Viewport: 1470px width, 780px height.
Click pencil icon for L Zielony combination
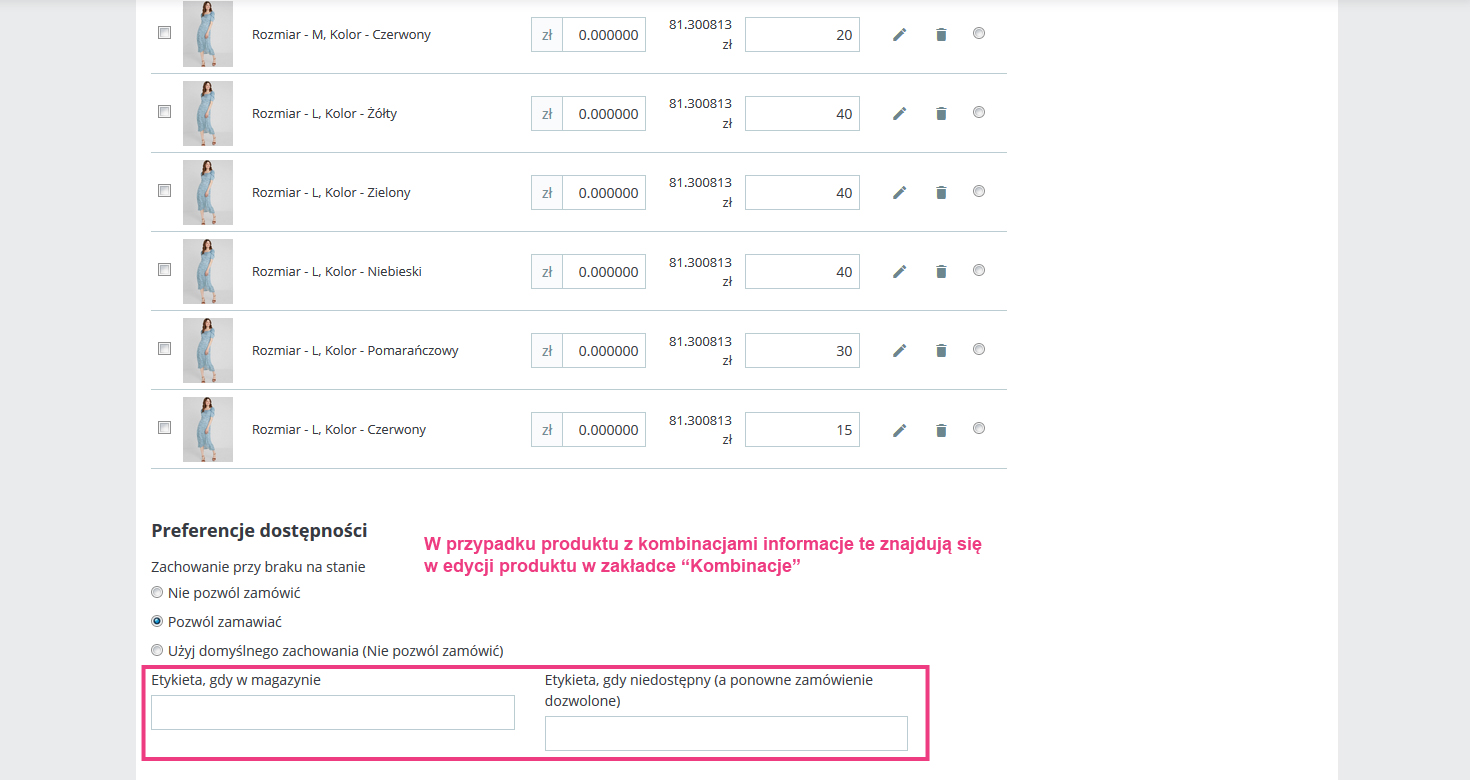899,193
